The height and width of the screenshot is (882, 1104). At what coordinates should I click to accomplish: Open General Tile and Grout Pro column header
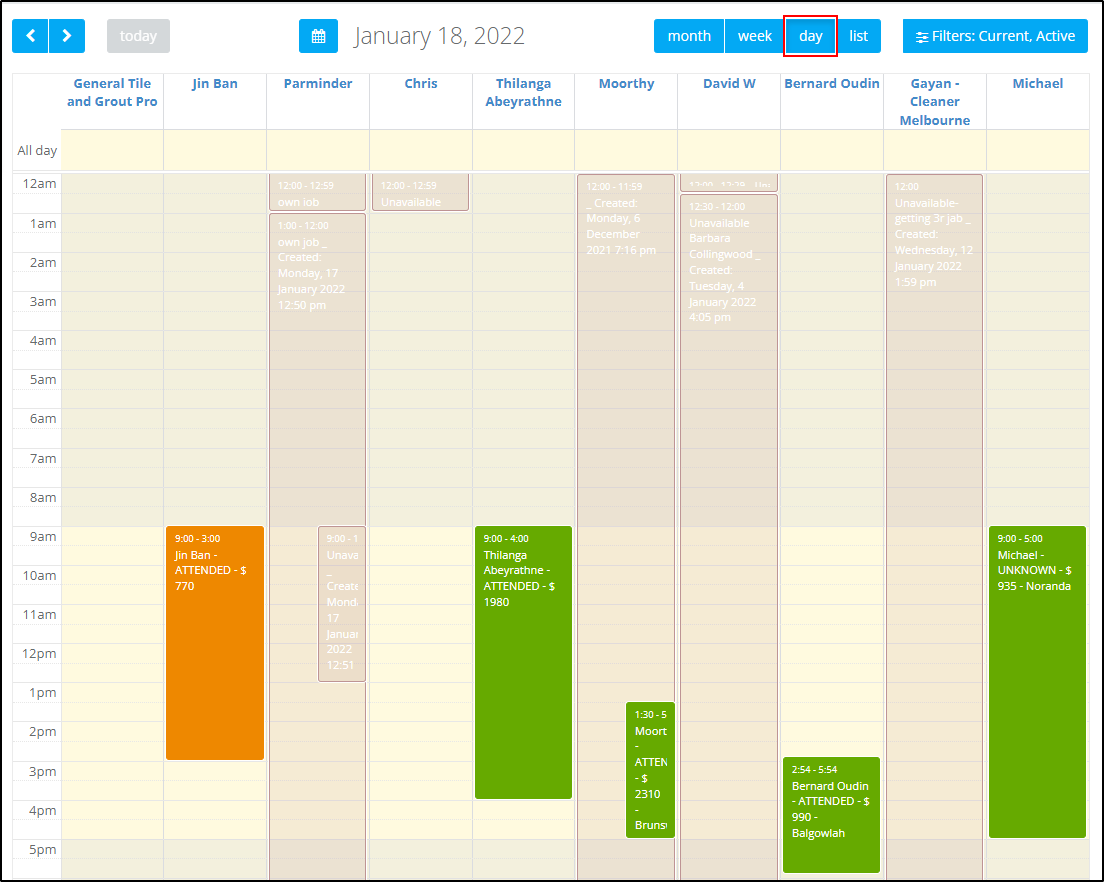112,92
